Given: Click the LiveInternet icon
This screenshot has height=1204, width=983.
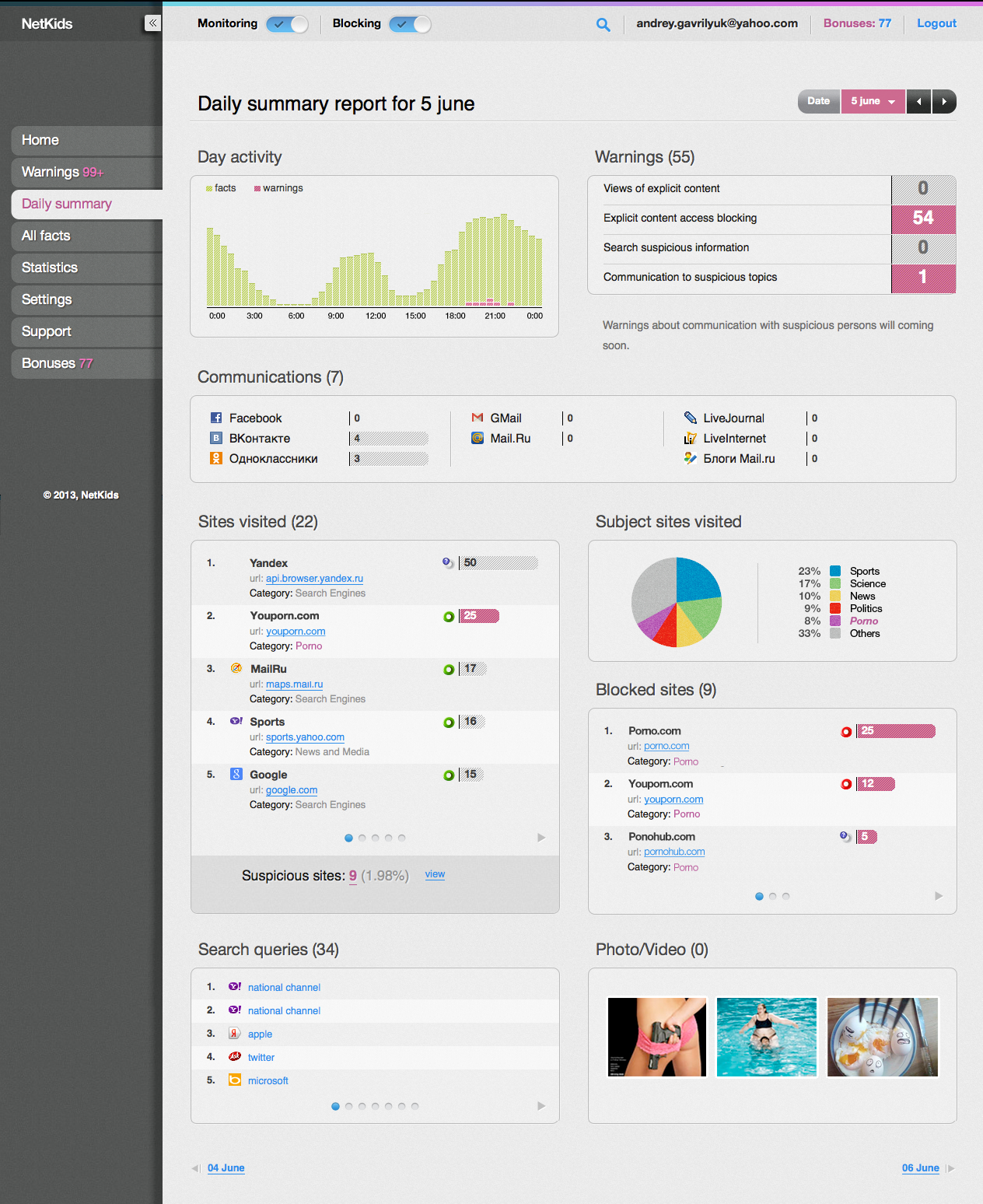Looking at the screenshot, I should 690,438.
